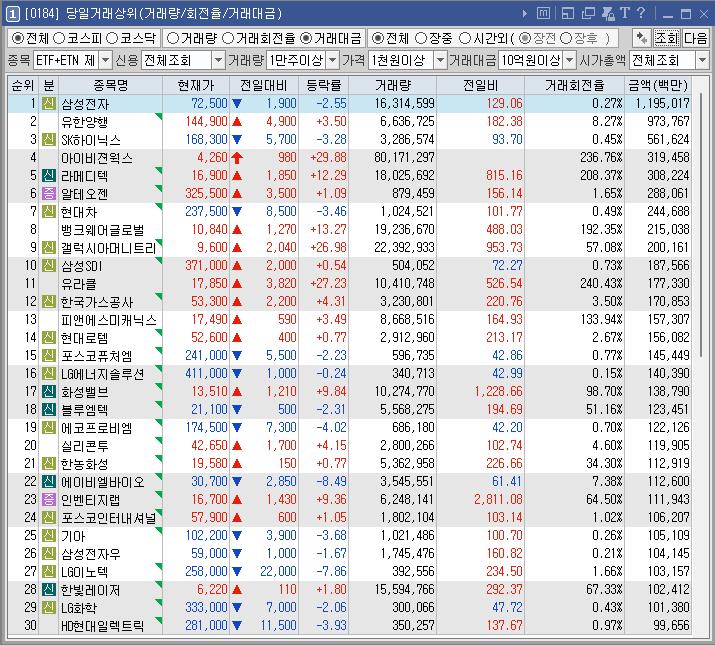This screenshot has width=715, height=645.
Task: Click the 신 badge on 현대차 row
Action: pos(49,212)
